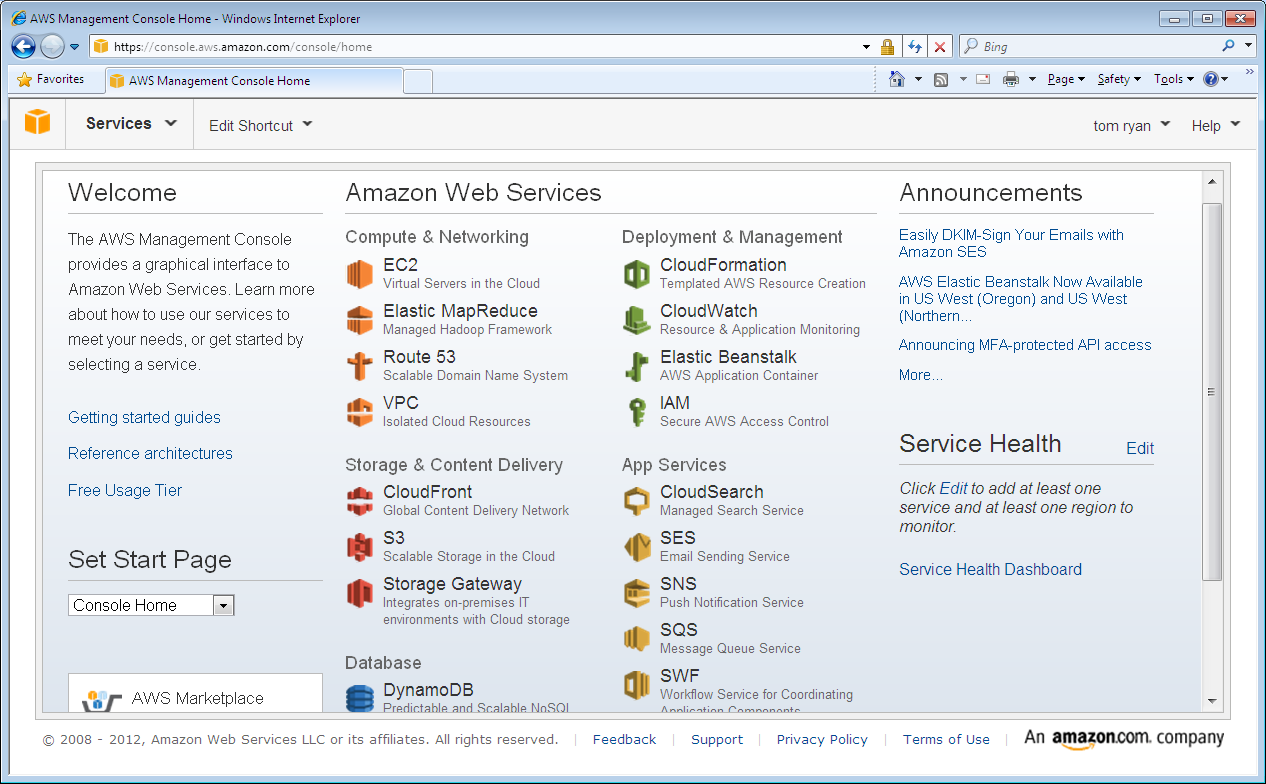Click the scrollbar up arrow
Screen dimensions: 1266x784
(1211, 182)
